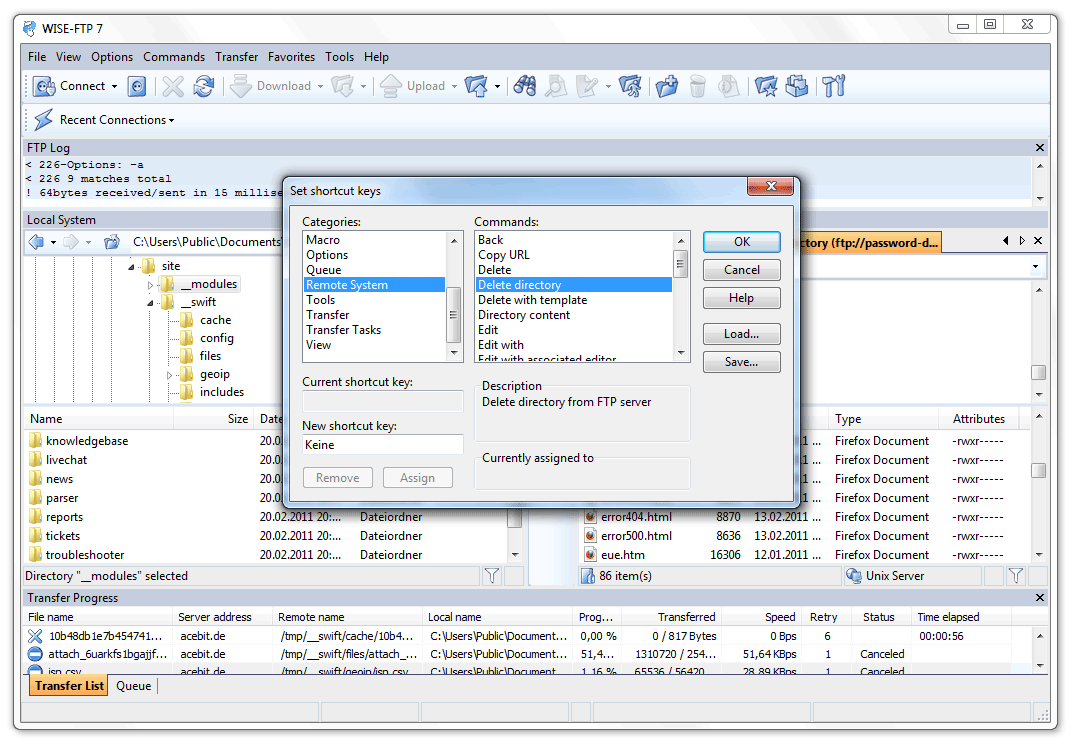Click the Connect toolbar icon
Image resolution: width=1073 pixels, height=746 pixels.
pos(45,87)
